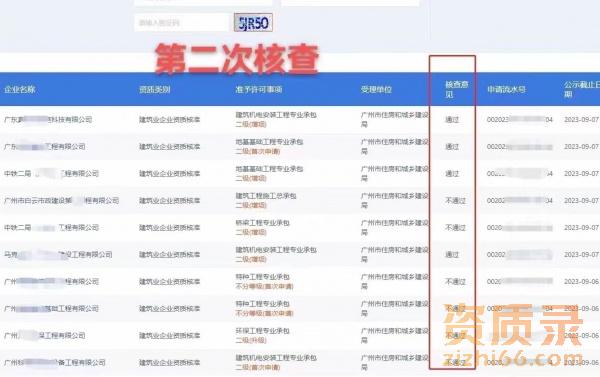Click the 企业名称 column header
600x377 pixels.
click(x=20, y=90)
